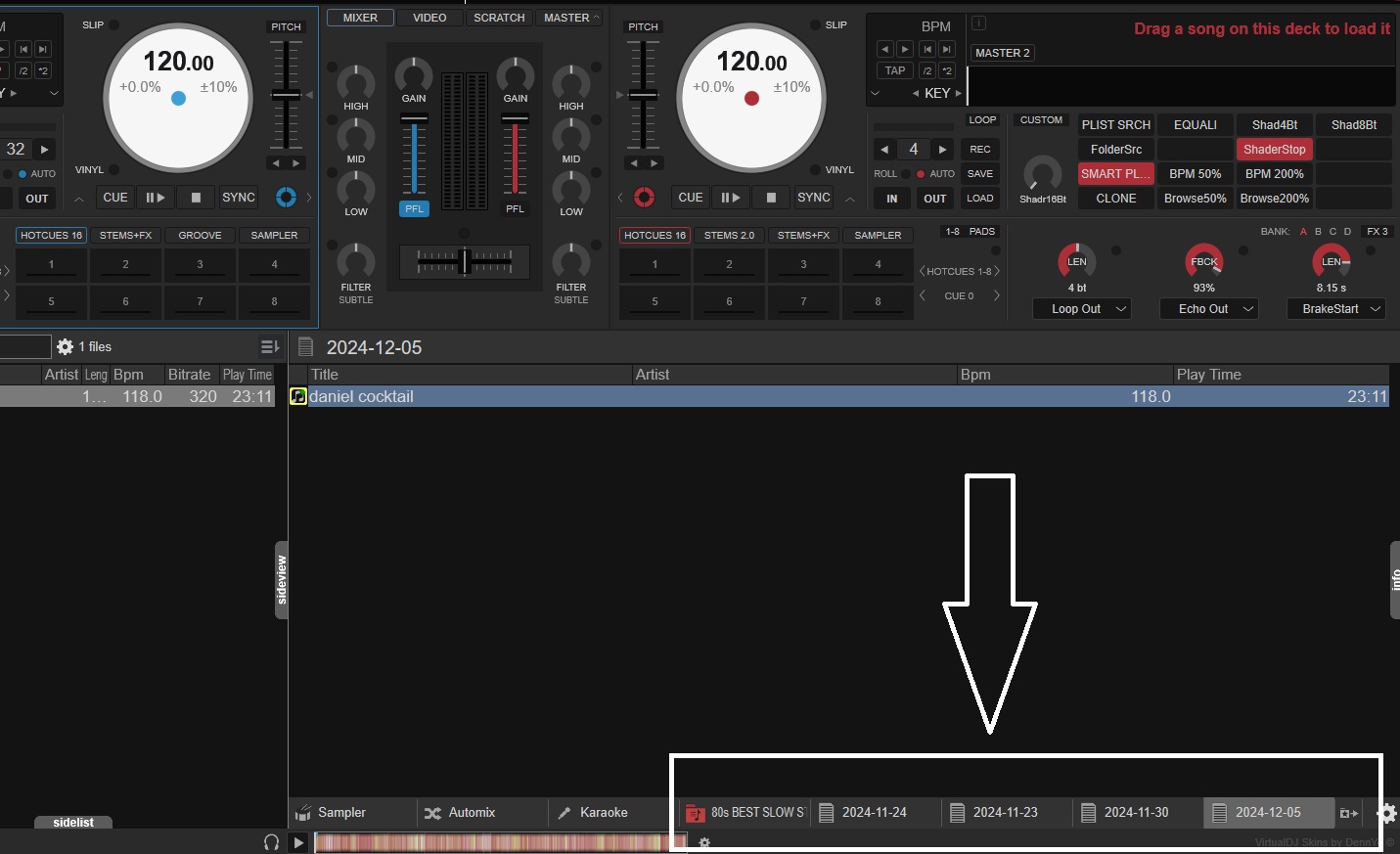Select left deck STEMS+FX pad page
Image resolution: width=1400 pixels, height=854 pixels.
(125, 235)
